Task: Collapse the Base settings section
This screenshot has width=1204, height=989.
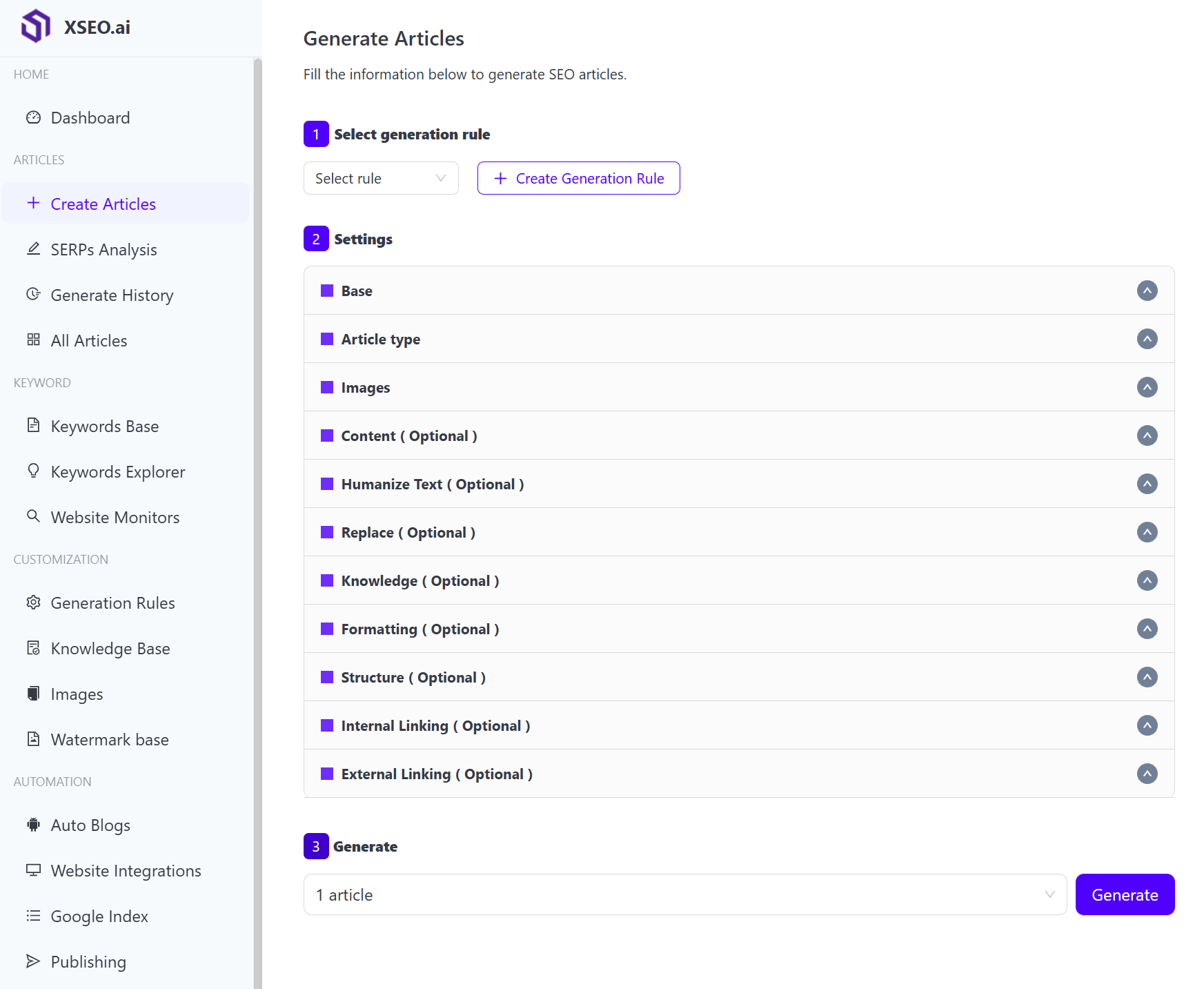Action: point(1147,291)
